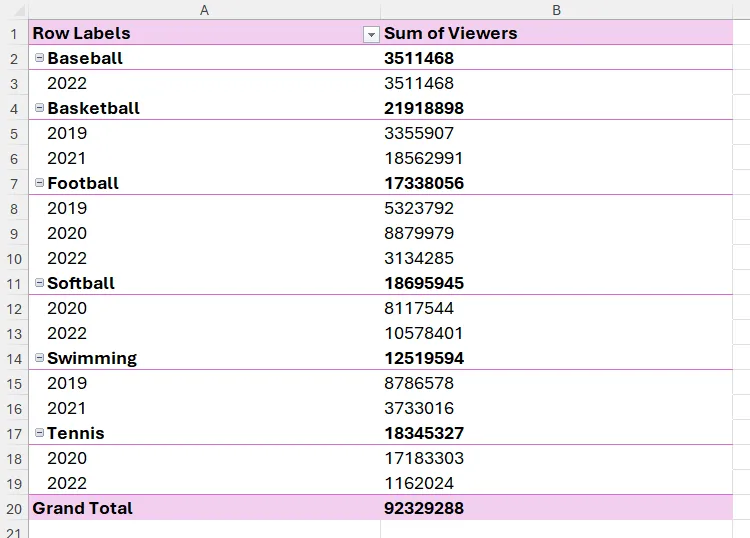
Task: Click the Swimming 2019 value 8786578
Action: pos(419,383)
